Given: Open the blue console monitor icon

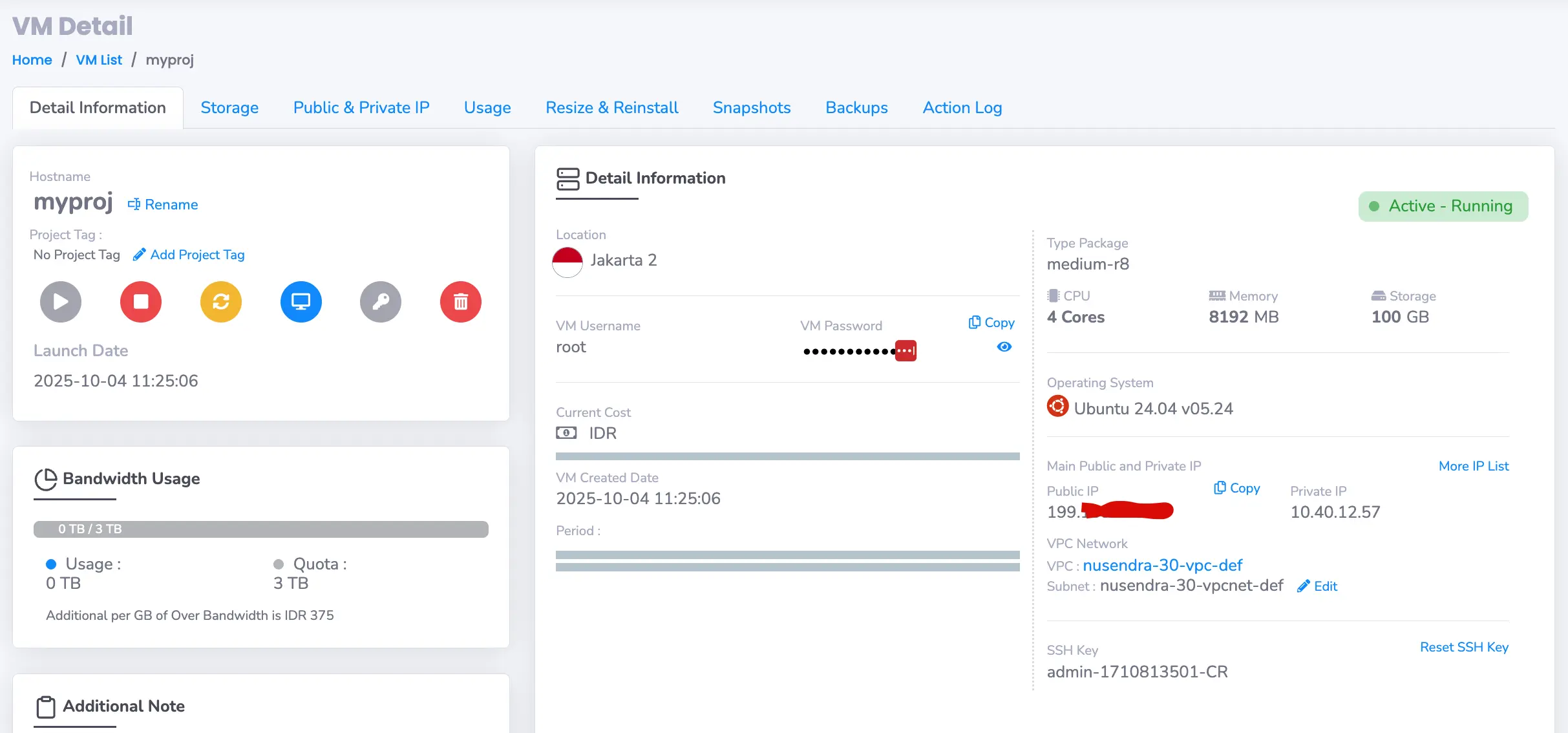Looking at the screenshot, I should click(301, 302).
